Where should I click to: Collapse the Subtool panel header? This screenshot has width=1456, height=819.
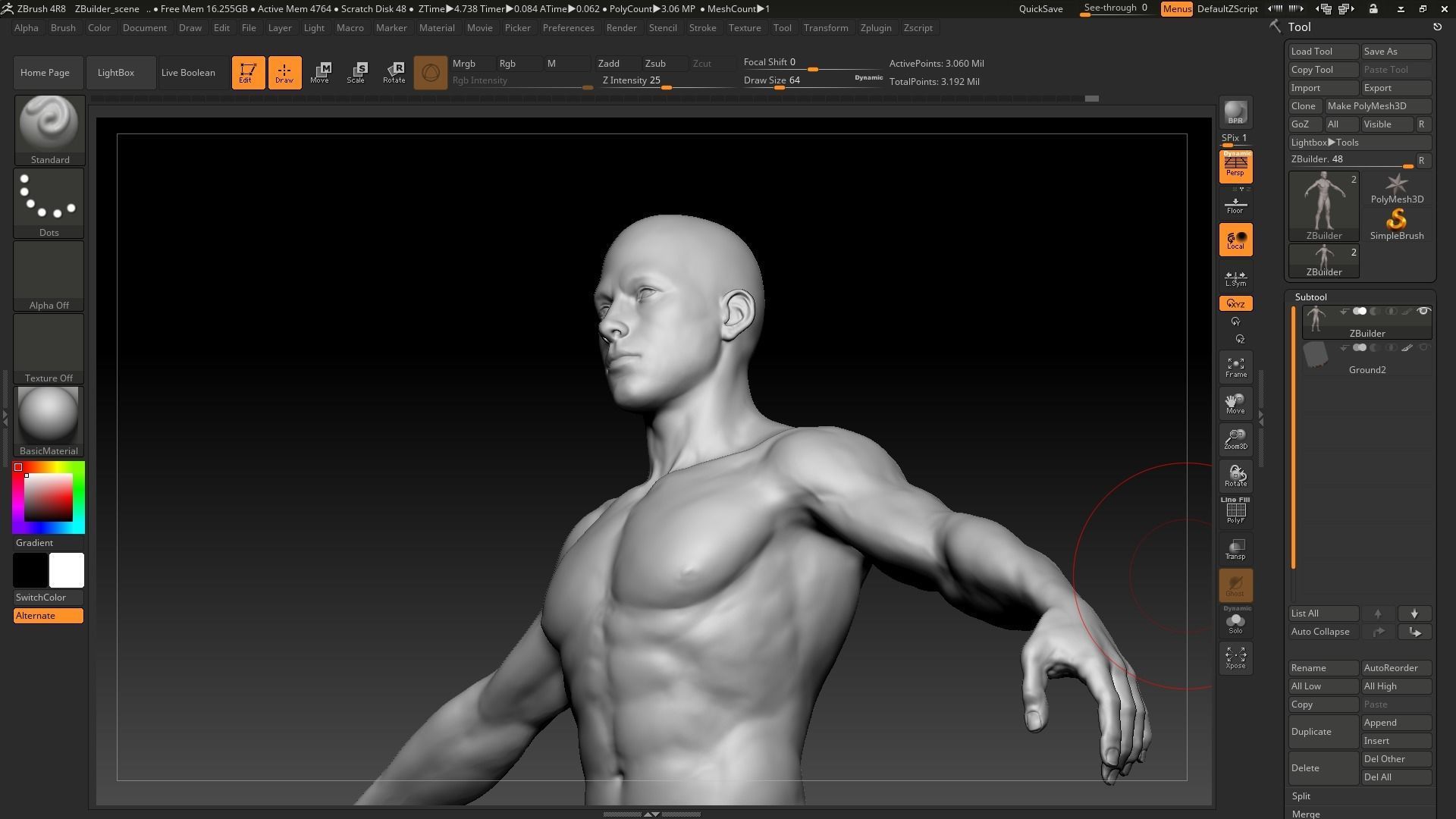(x=1310, y=297)
